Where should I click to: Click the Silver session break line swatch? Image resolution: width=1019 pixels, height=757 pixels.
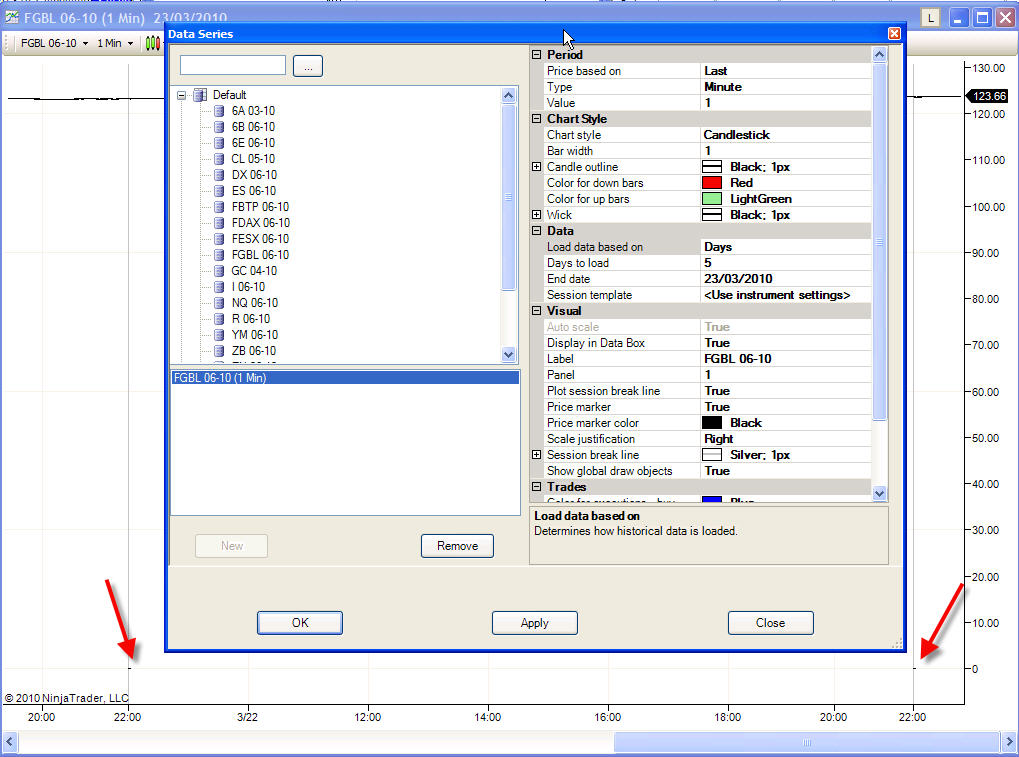coord(712,455)
